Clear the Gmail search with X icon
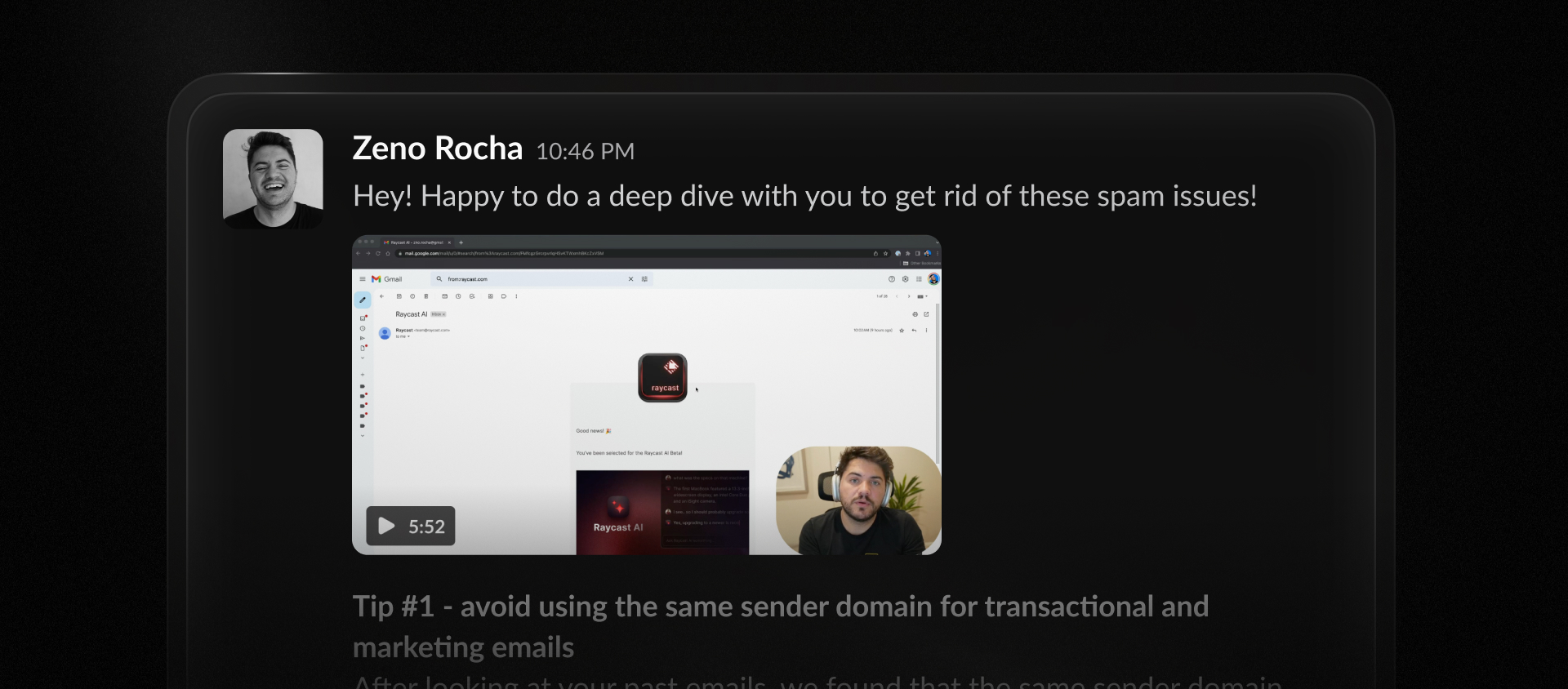The width and height of the screenshot is (1568, 689). tap(630, 279)
